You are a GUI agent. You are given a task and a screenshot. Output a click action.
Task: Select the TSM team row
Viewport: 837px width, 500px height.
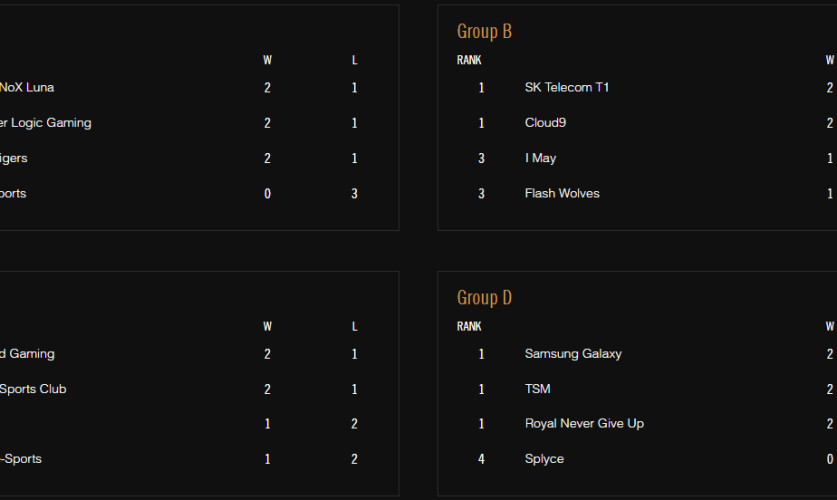538,389
